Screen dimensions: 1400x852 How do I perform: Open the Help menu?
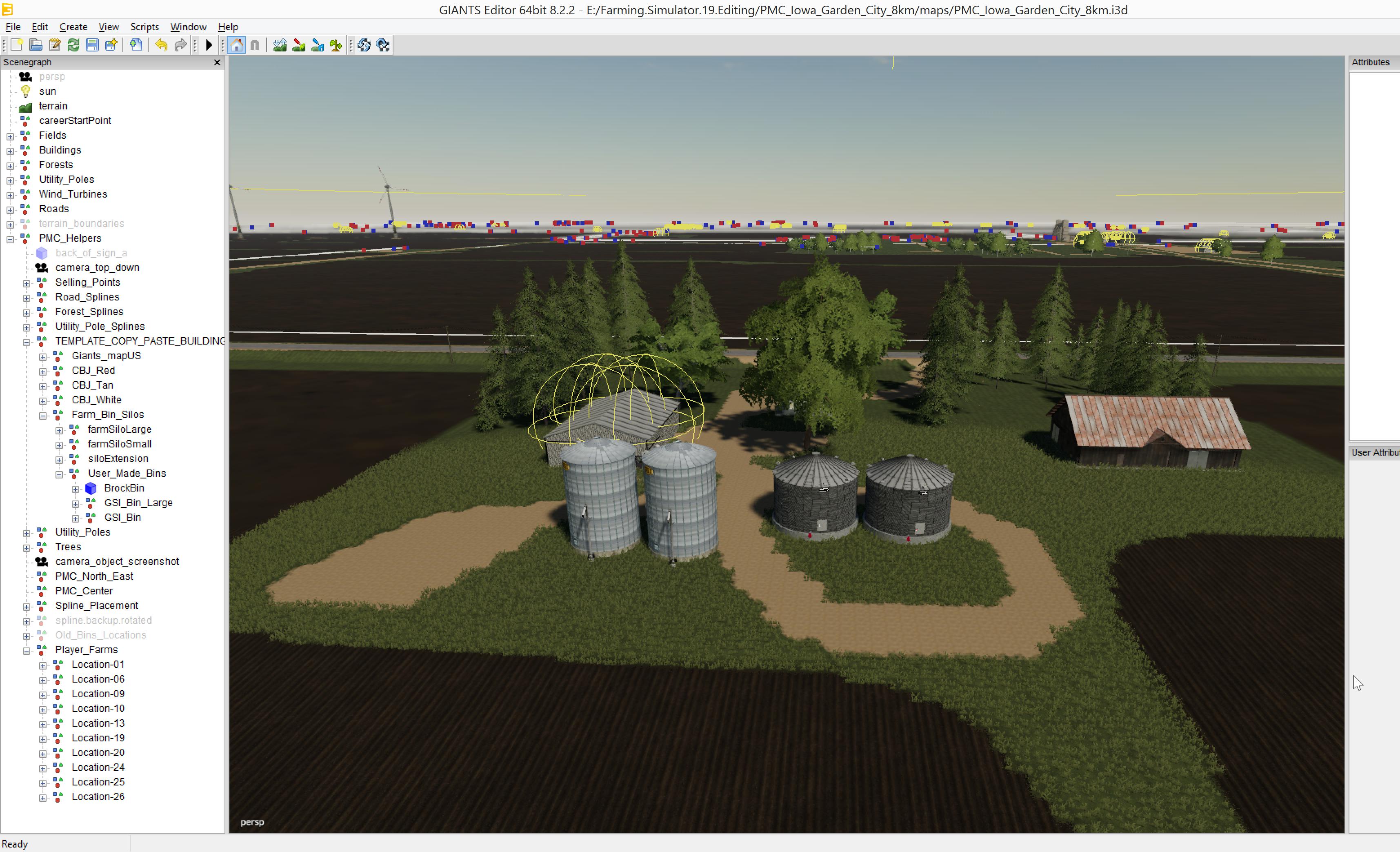point(228,27)
